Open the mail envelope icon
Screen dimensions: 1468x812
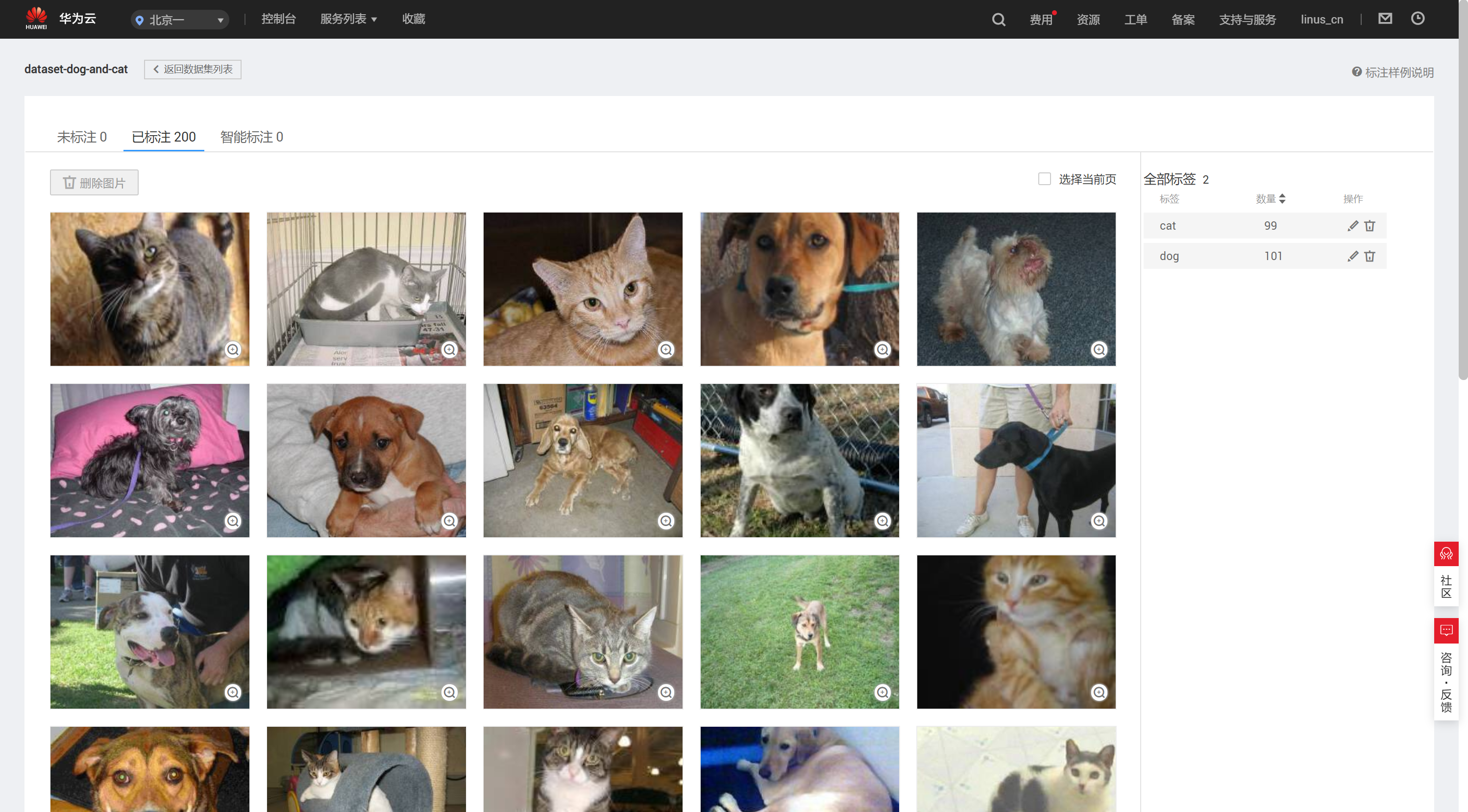tap(1385, 19)
